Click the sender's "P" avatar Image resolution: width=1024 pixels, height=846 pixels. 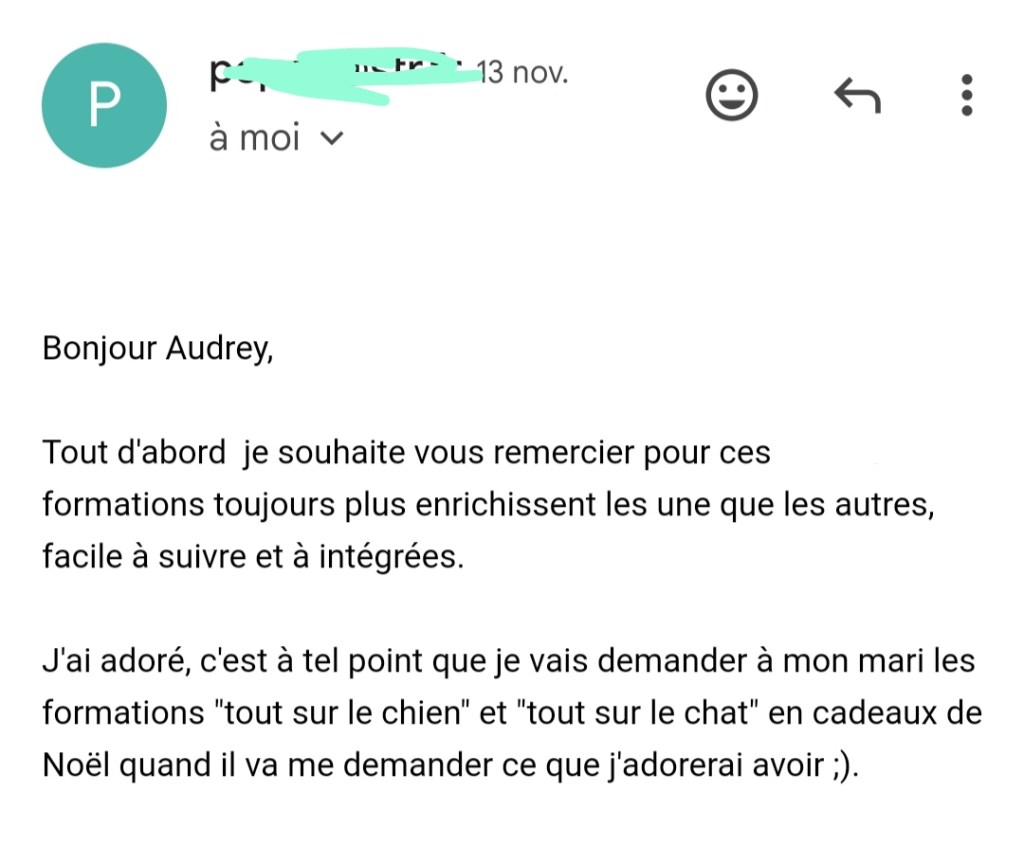103,106
